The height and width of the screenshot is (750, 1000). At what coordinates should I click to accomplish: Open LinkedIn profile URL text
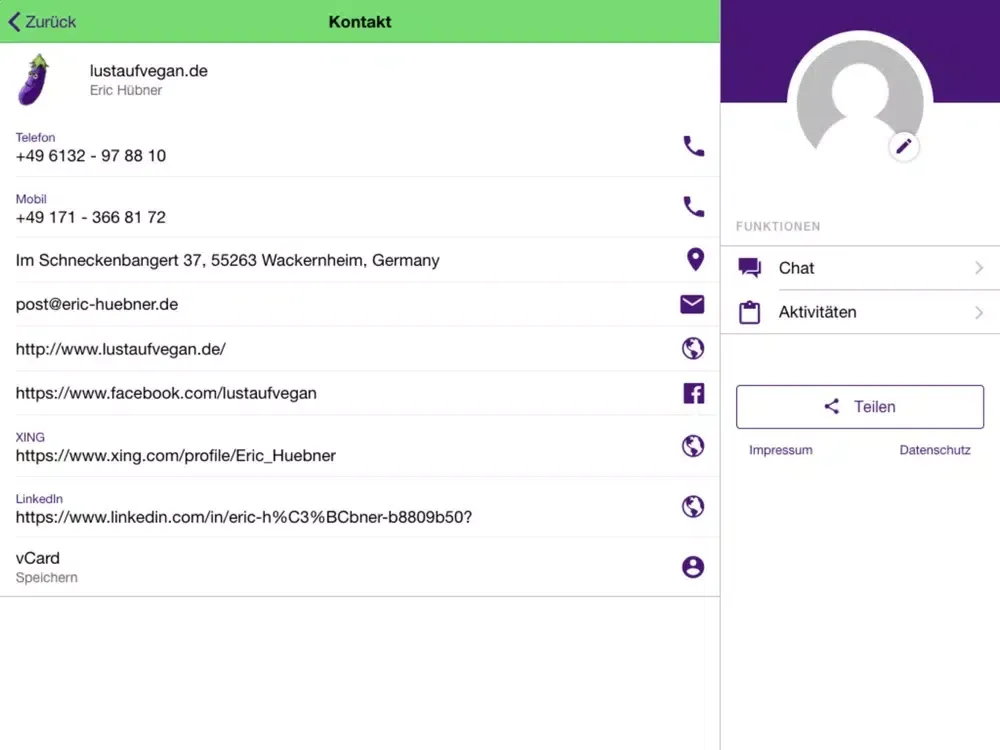click(244, 517)
